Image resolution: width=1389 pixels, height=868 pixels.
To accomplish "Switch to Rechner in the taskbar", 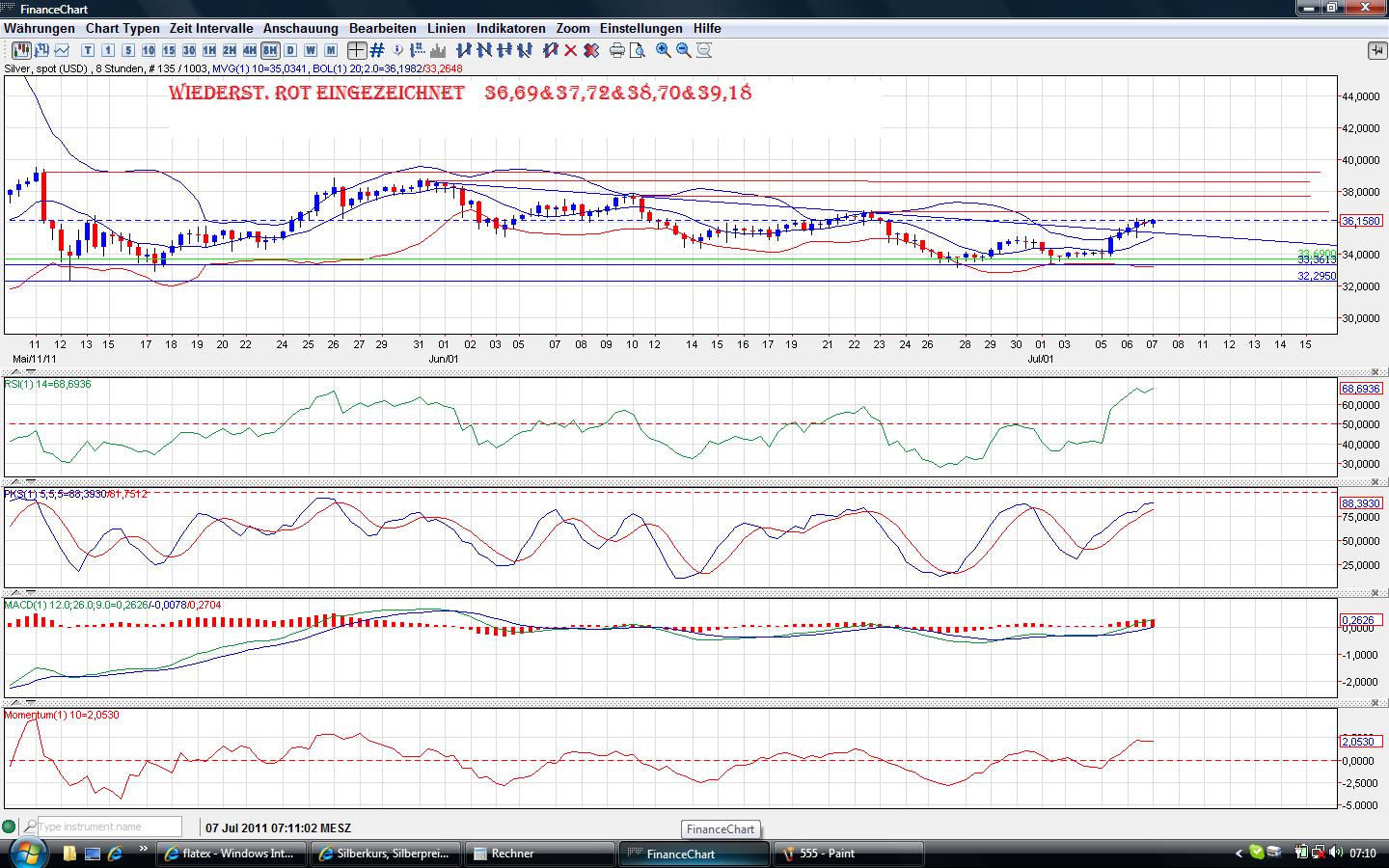I will click(x=538, y=854).
